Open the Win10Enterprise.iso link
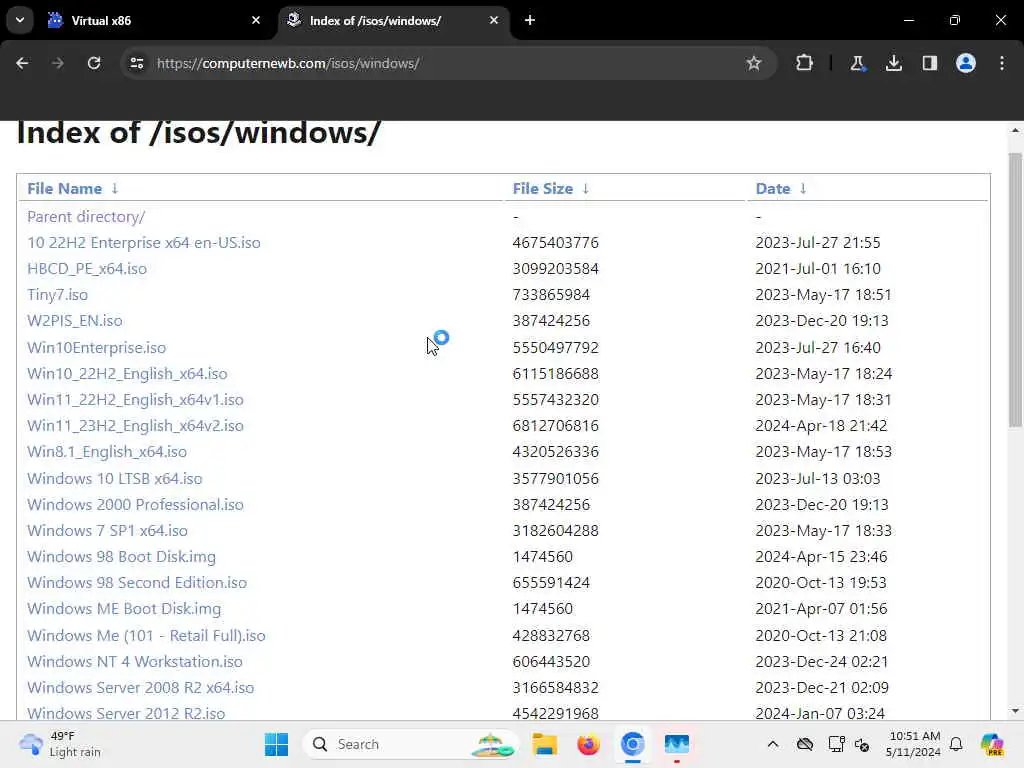The image size is (1024, 768). (97, 348)
